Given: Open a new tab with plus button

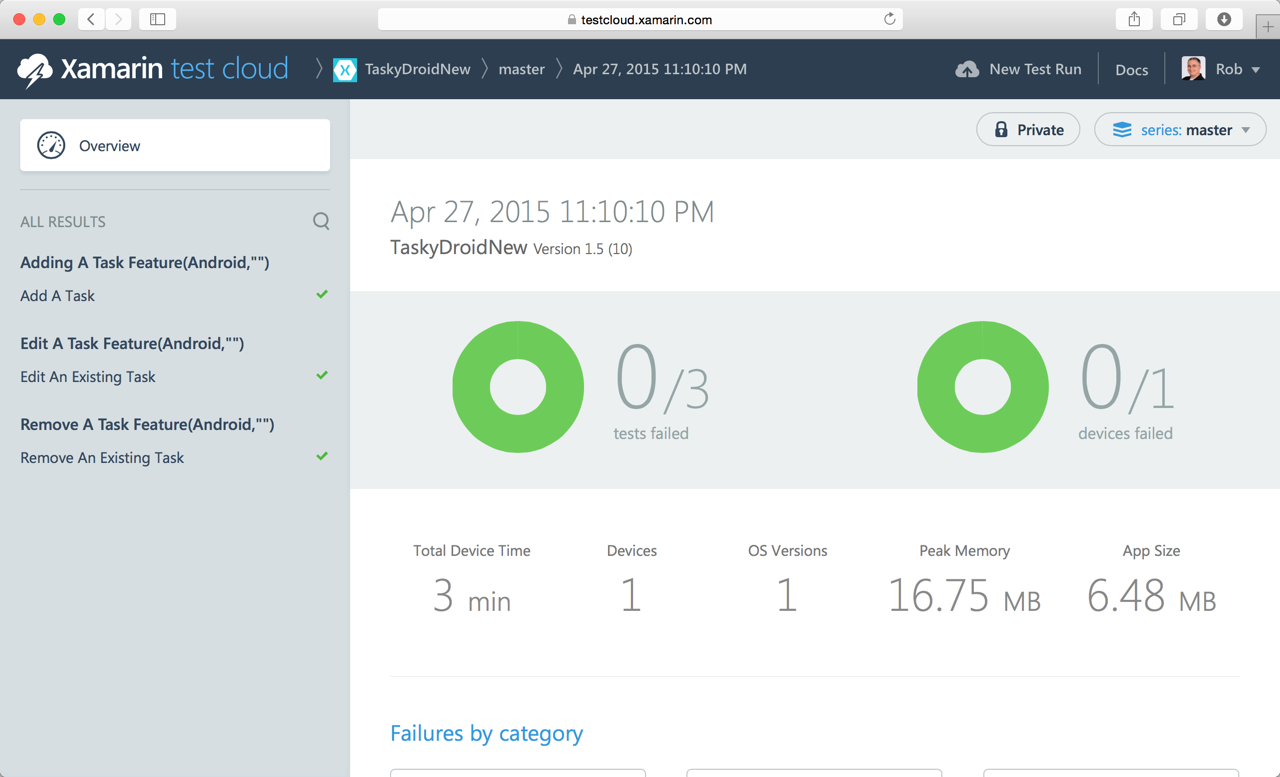Looking at the screenshot, I should click(1268, 27).
